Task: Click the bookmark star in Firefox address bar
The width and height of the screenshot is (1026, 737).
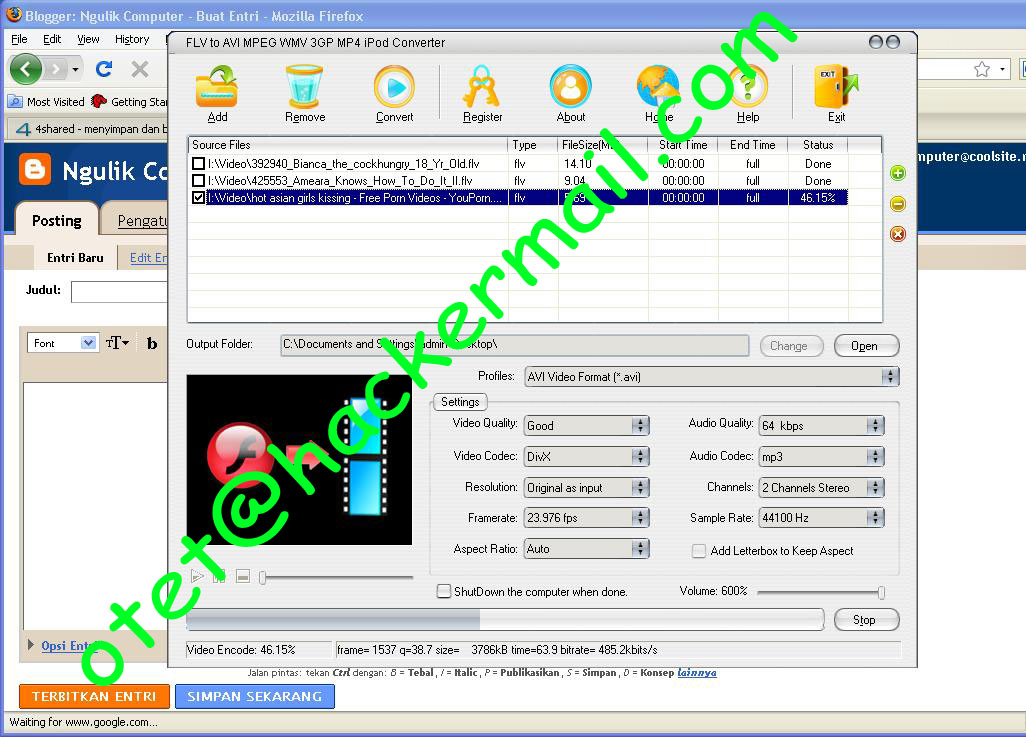Action: click(x=982, y=69)
